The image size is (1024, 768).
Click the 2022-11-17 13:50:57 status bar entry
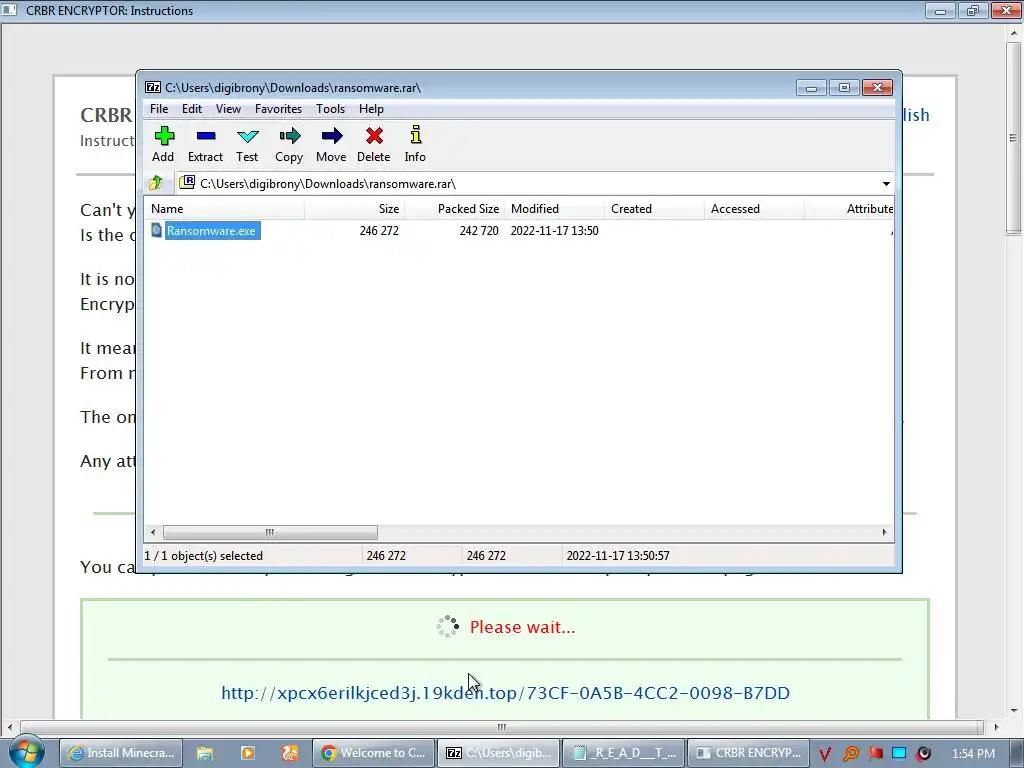point(618,556)
